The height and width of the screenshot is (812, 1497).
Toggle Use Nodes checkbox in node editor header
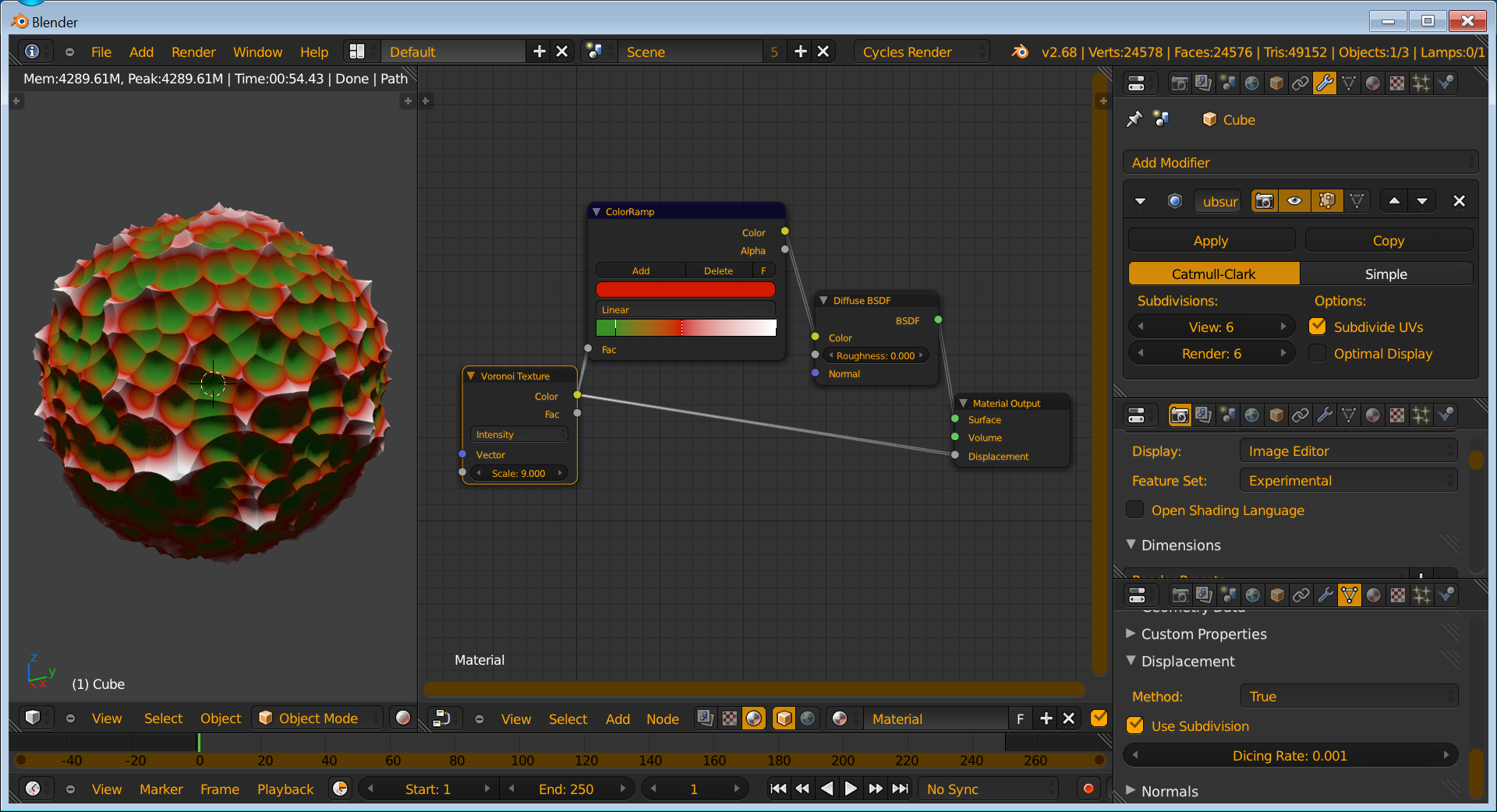(1099, 718)
